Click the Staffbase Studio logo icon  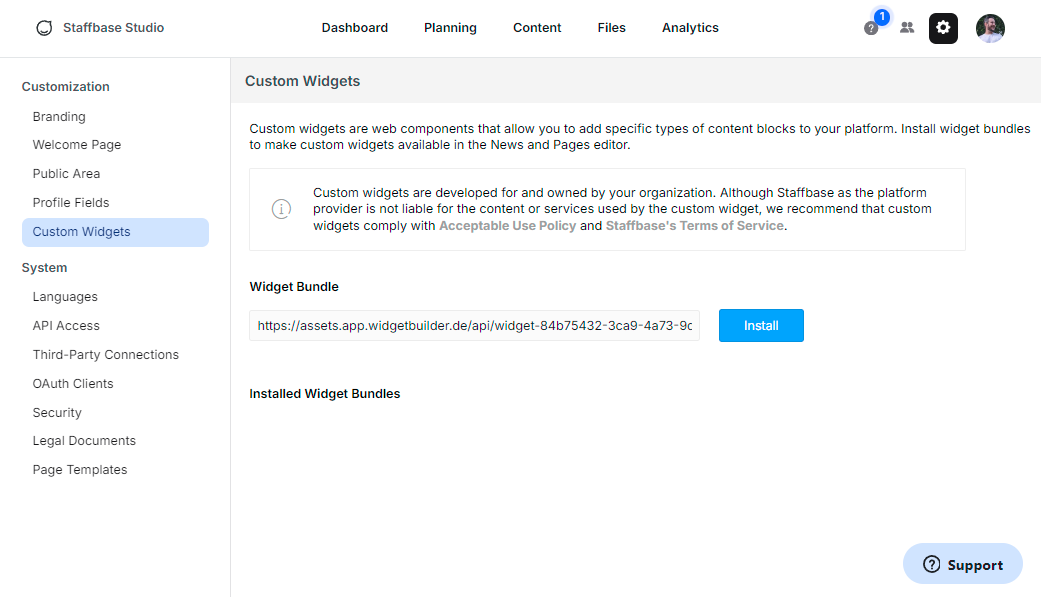point(43,28)
